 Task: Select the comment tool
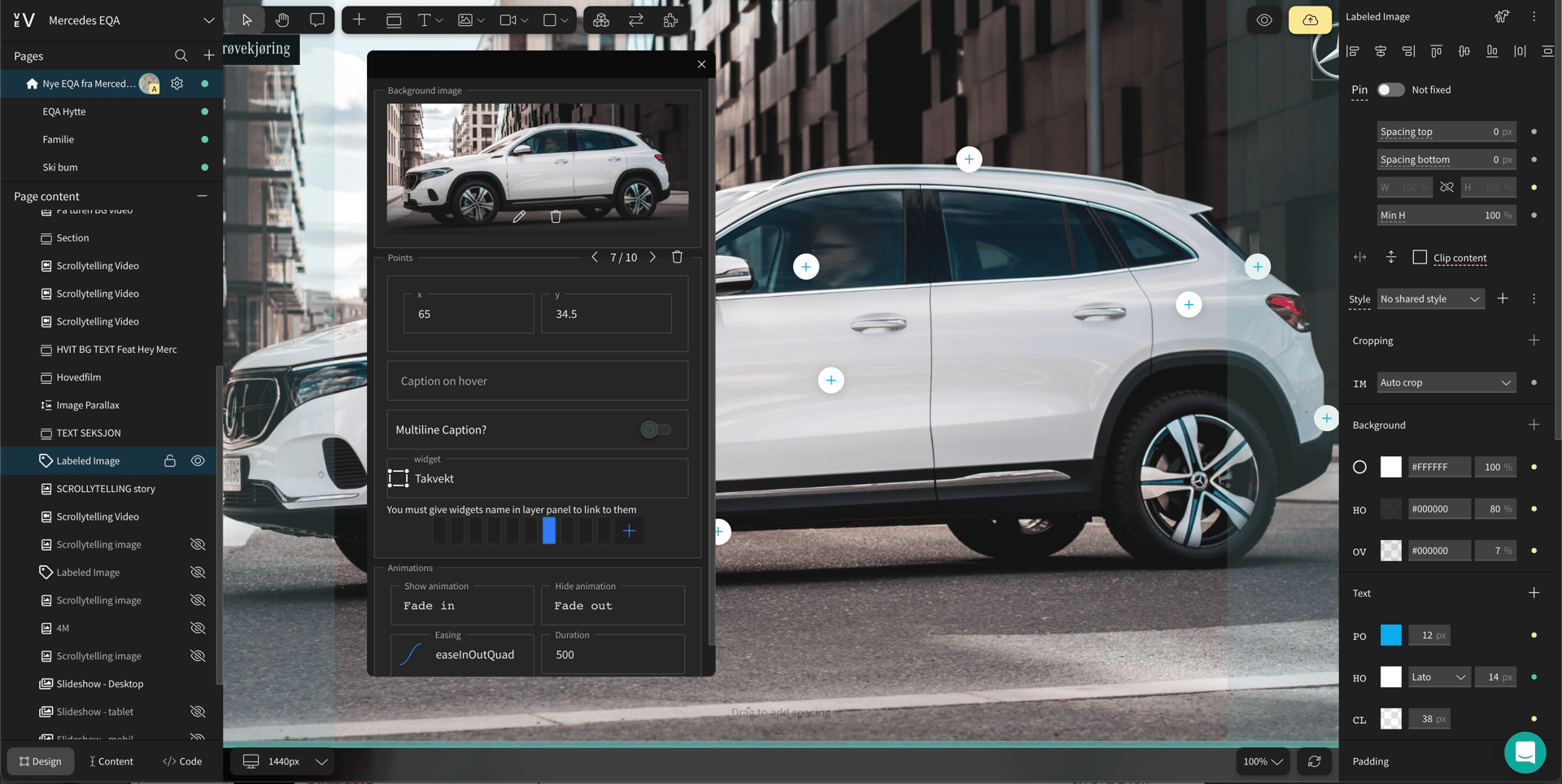pos(317,20)
